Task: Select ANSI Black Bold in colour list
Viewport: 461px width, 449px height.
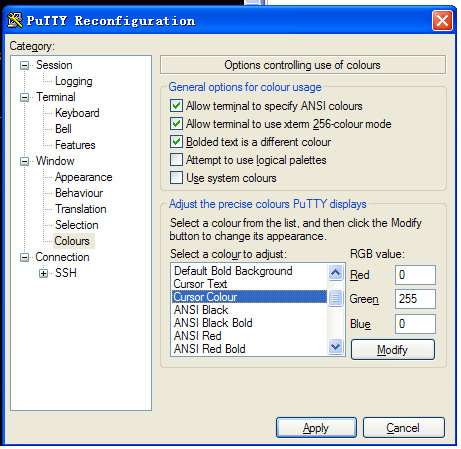Action: (x=249, y=323)
